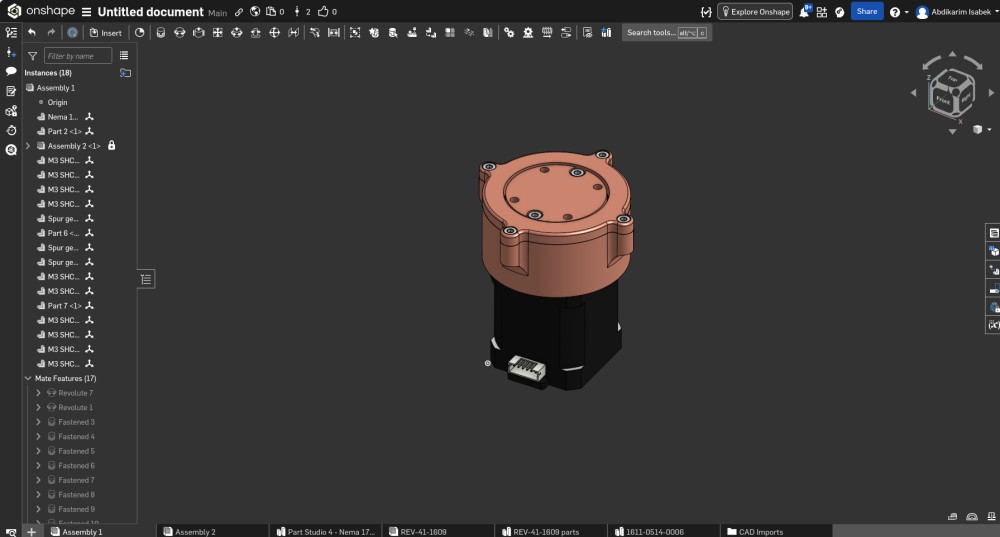Viewport: 1000px width, 537px height.
Task: Click the Redo arrow icon
Action: click(x=51, y=33)
